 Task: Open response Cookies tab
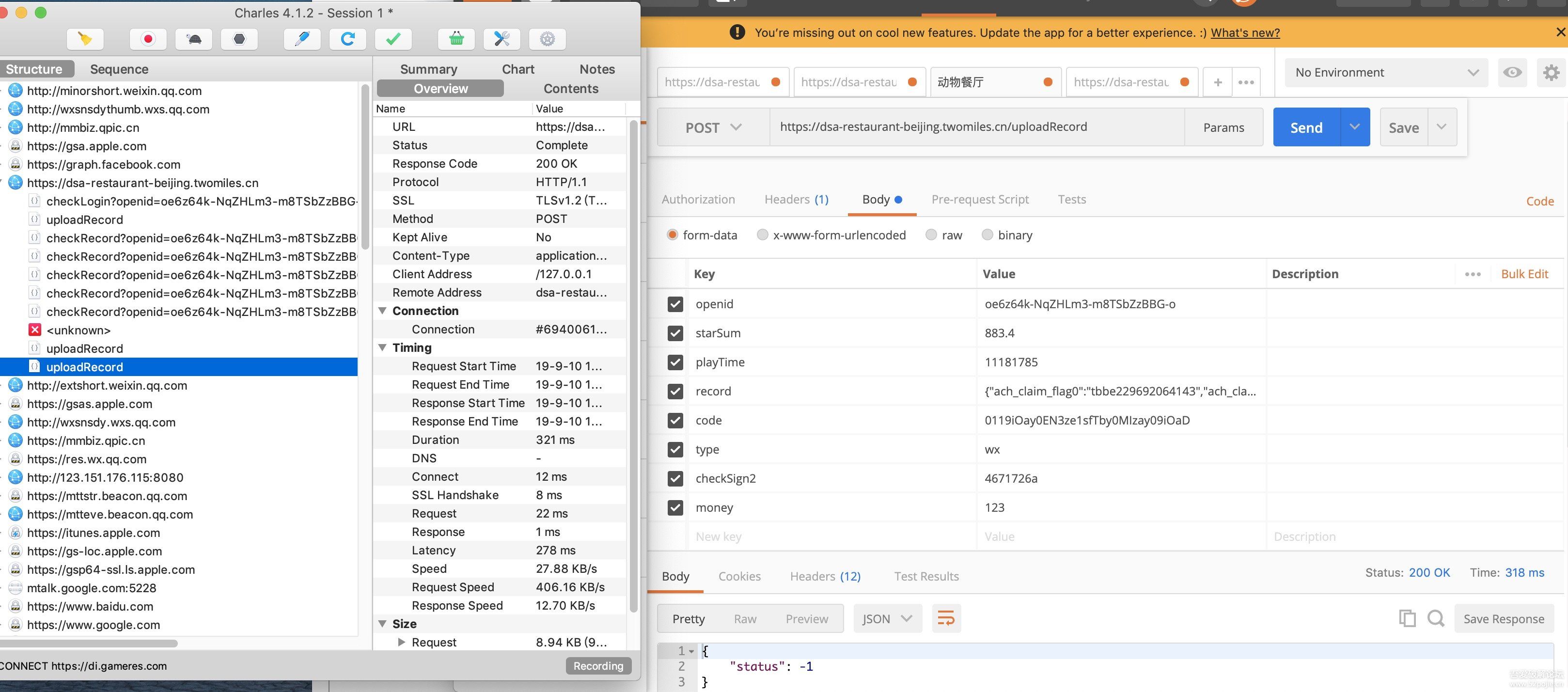[739, 576]
